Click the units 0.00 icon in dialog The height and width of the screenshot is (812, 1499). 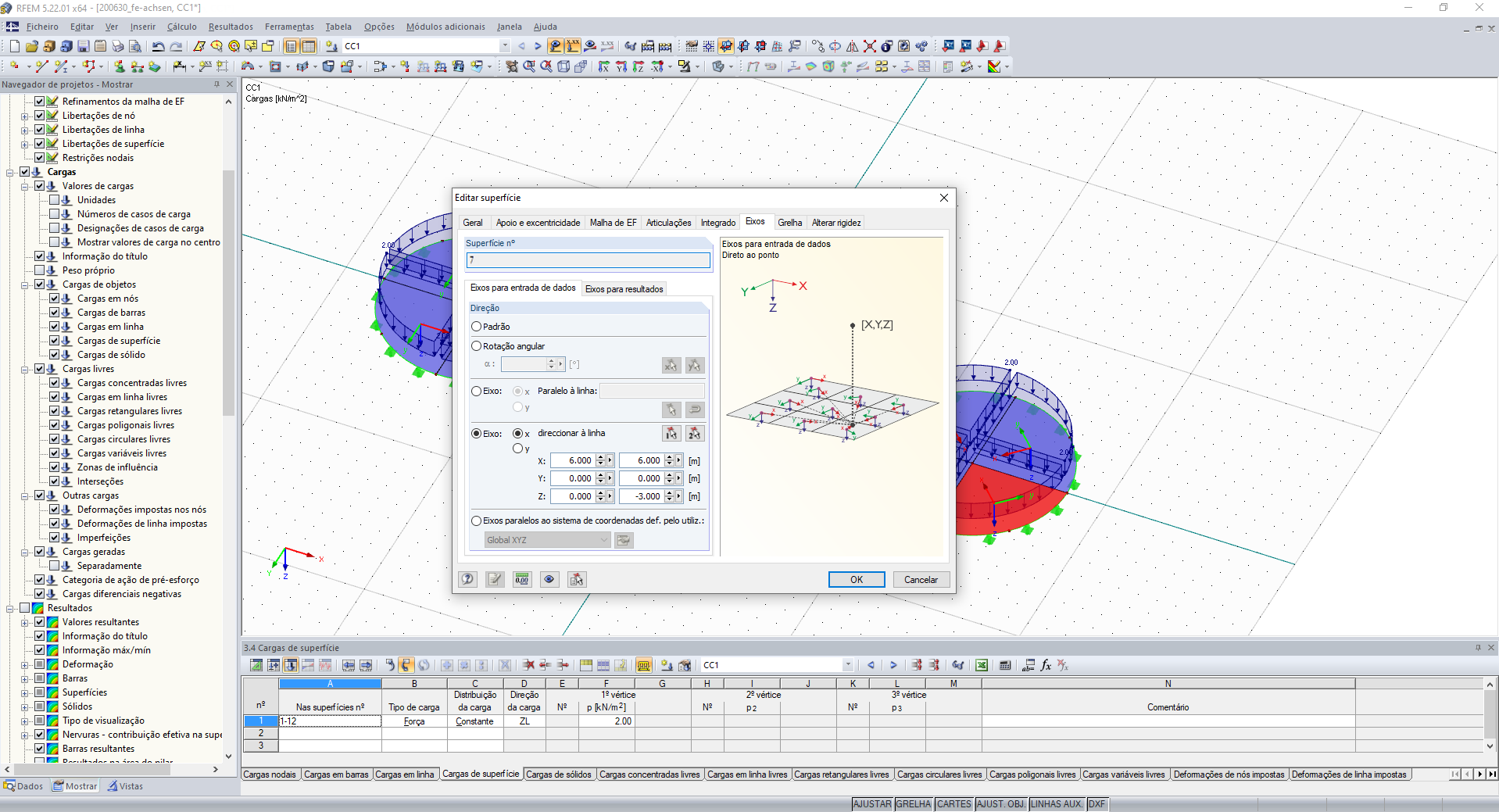522,579
